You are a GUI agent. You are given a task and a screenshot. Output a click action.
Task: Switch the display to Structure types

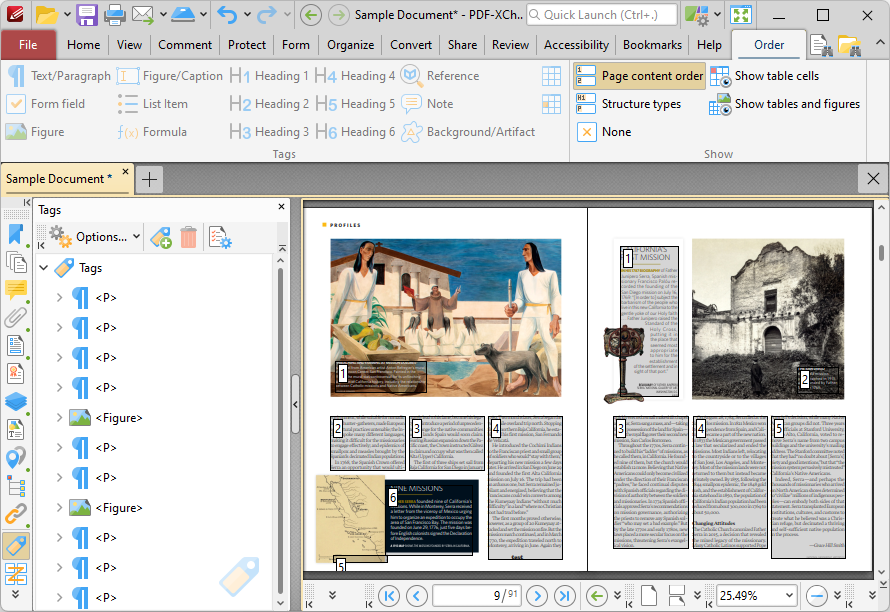click(x=628, y=104)
